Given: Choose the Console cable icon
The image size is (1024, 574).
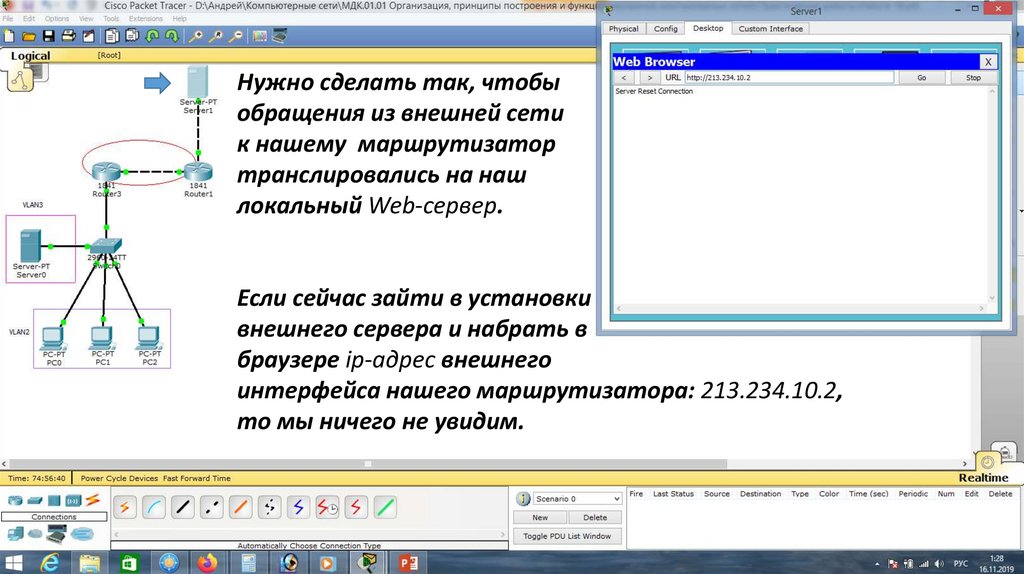Looking at the screenshot, I should tap(154, 507).
